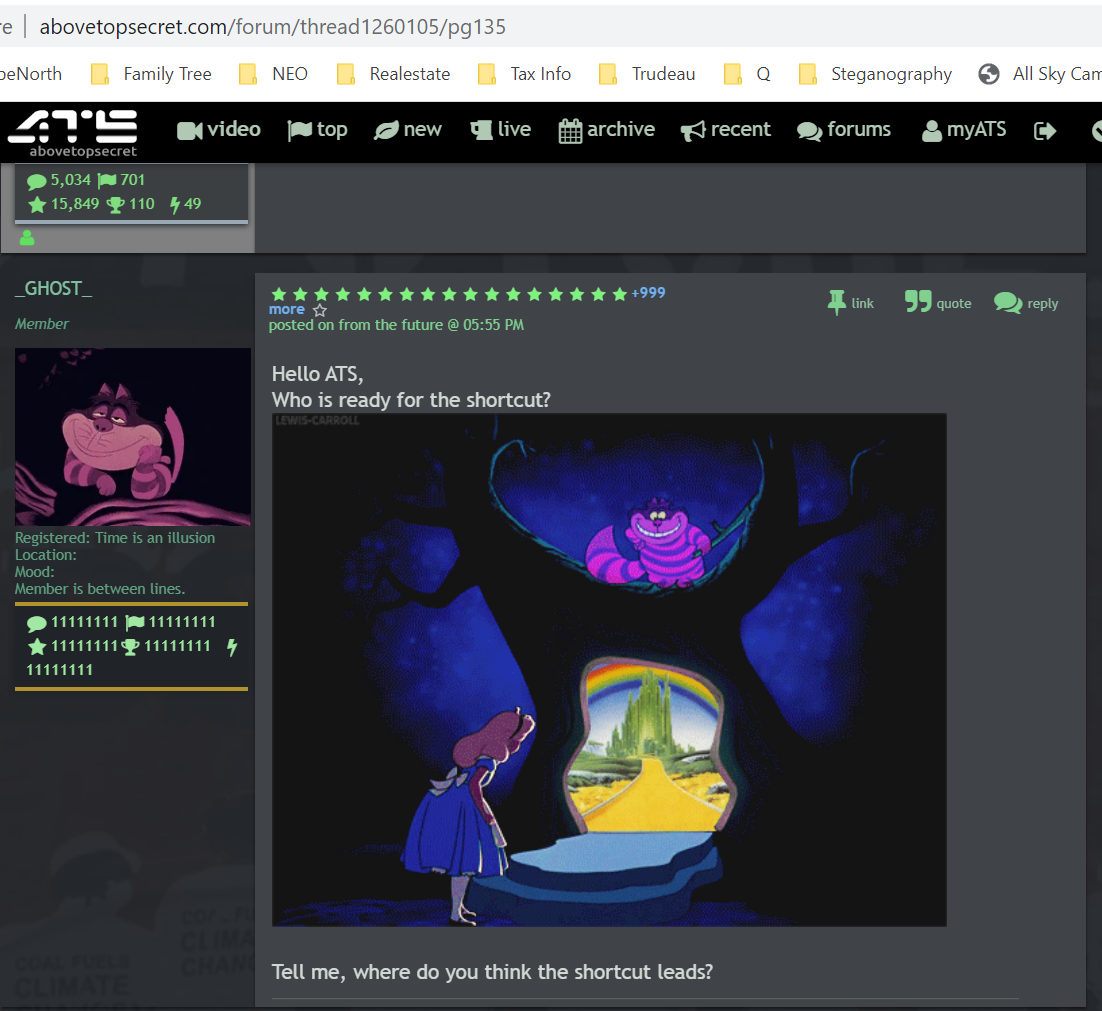Open the Trudeau bookmark folder

647,74
